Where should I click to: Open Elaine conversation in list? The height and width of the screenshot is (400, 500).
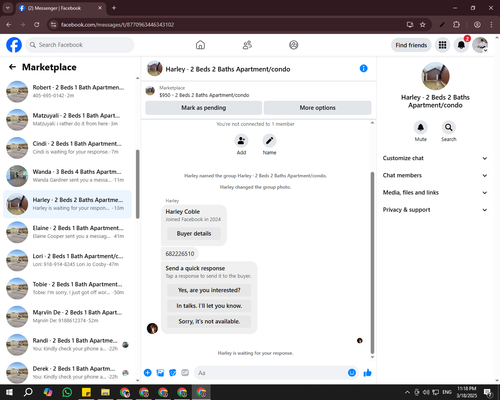pos(67,232)
